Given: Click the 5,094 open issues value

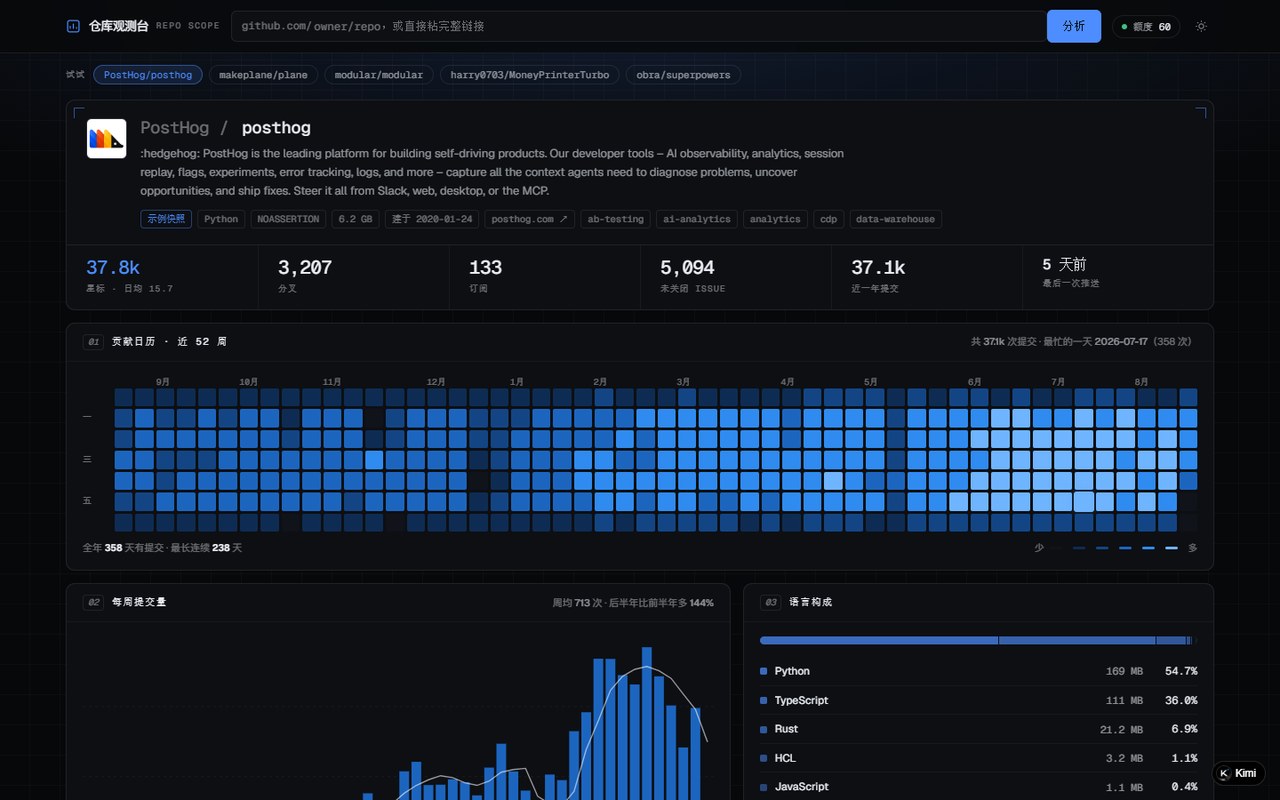Looking at the screenshot, I should click(687, 267).
